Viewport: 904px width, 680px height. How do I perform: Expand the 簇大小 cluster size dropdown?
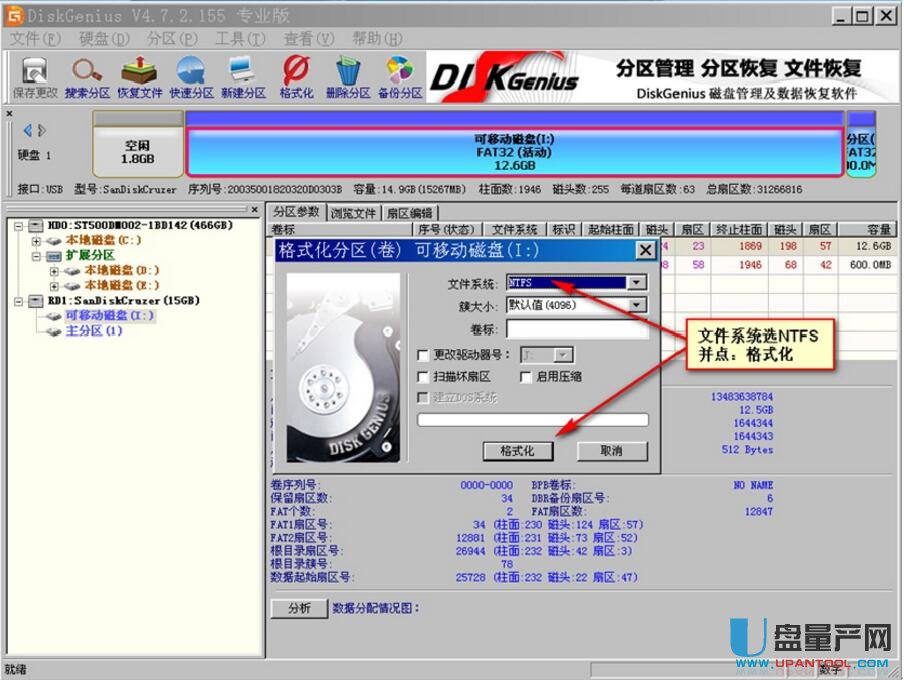[637, 305]
